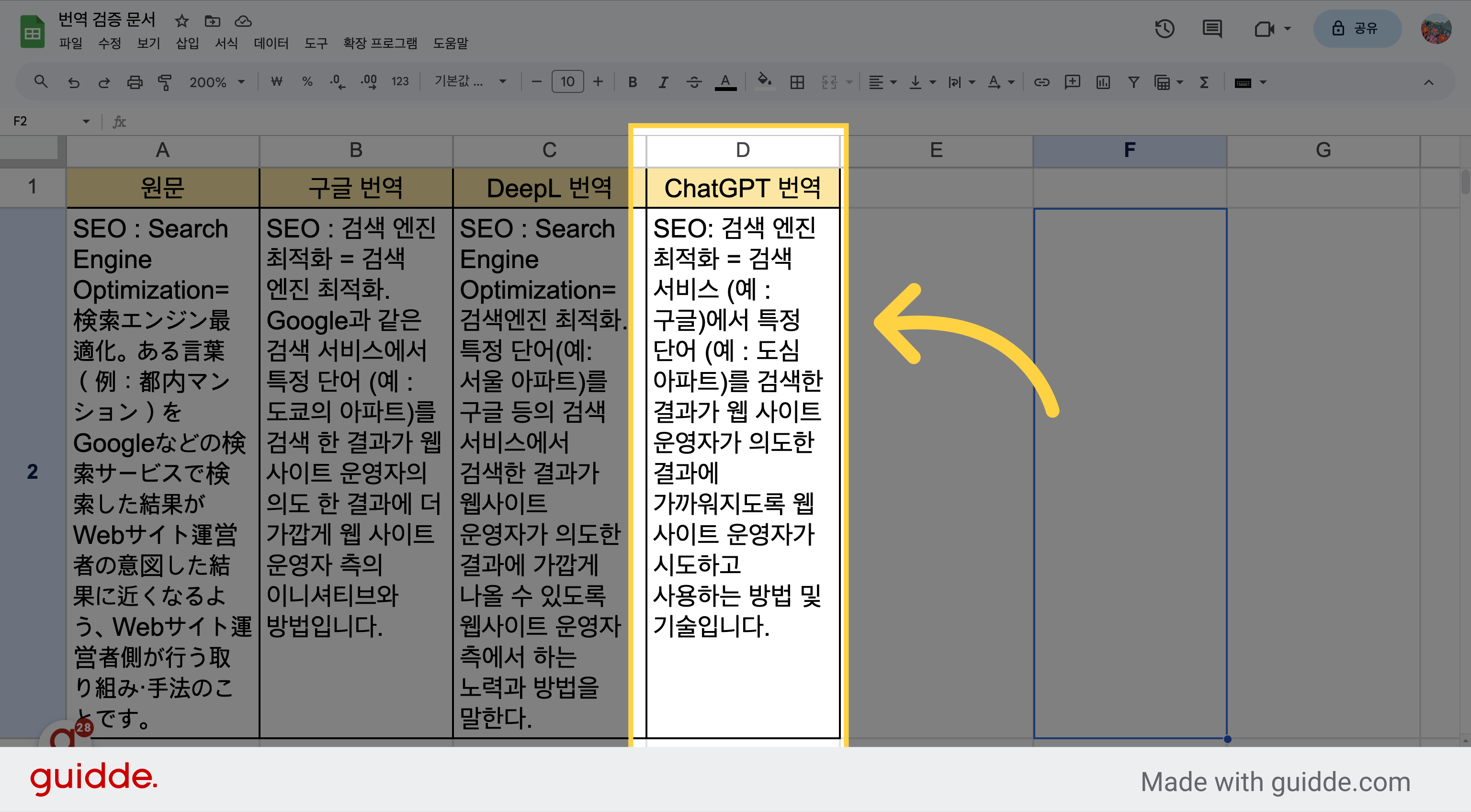The image size is (1471, 812).
Task: Click the DeepL 번역 header cell
Action: (x=549, y=188)
